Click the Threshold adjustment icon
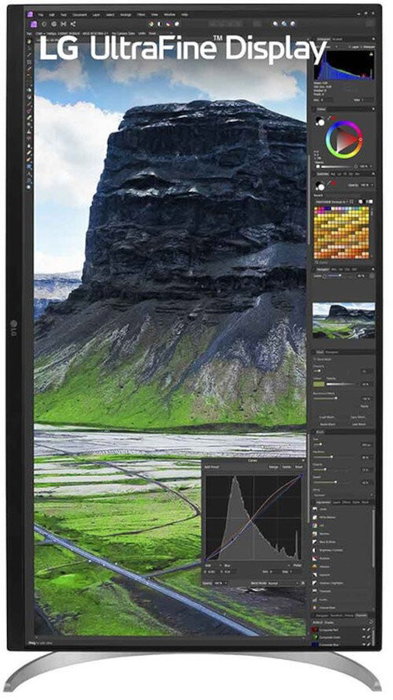Screen dimensions: 393x700 click(315, 592)
